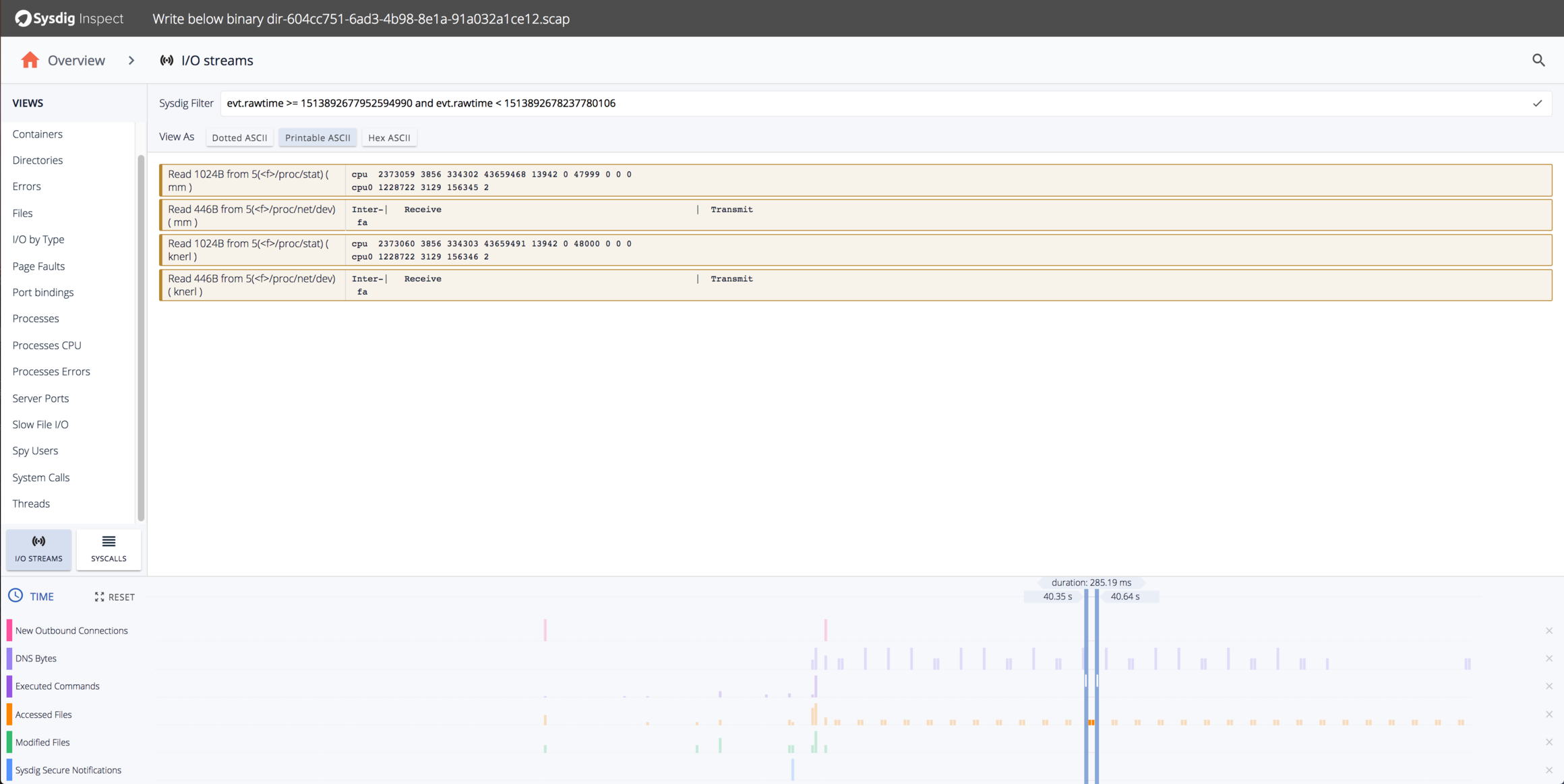The height and width of the screenshot is (784, 1564).
Task: Click the right timeline selection handle at 40.64 s
Action: (x=1097, y=685)
